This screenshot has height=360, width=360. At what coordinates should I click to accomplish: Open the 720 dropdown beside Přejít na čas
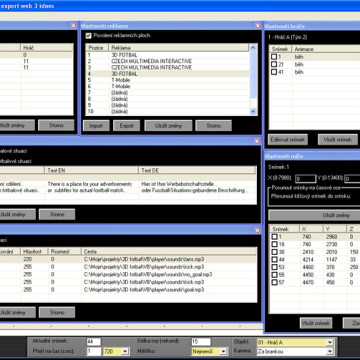pos(125,351)
